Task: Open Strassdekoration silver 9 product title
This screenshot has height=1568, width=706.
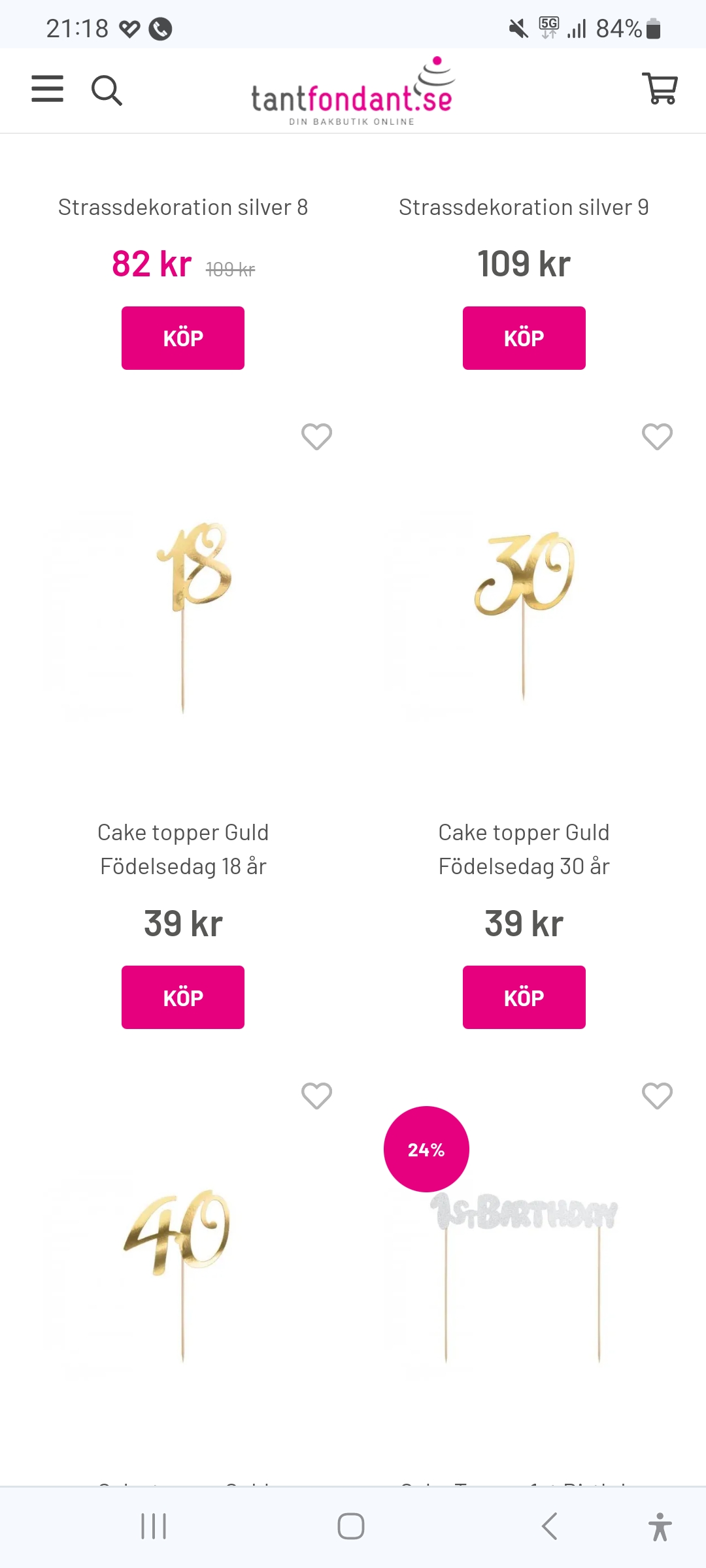Action: click(x=524, y=207)
